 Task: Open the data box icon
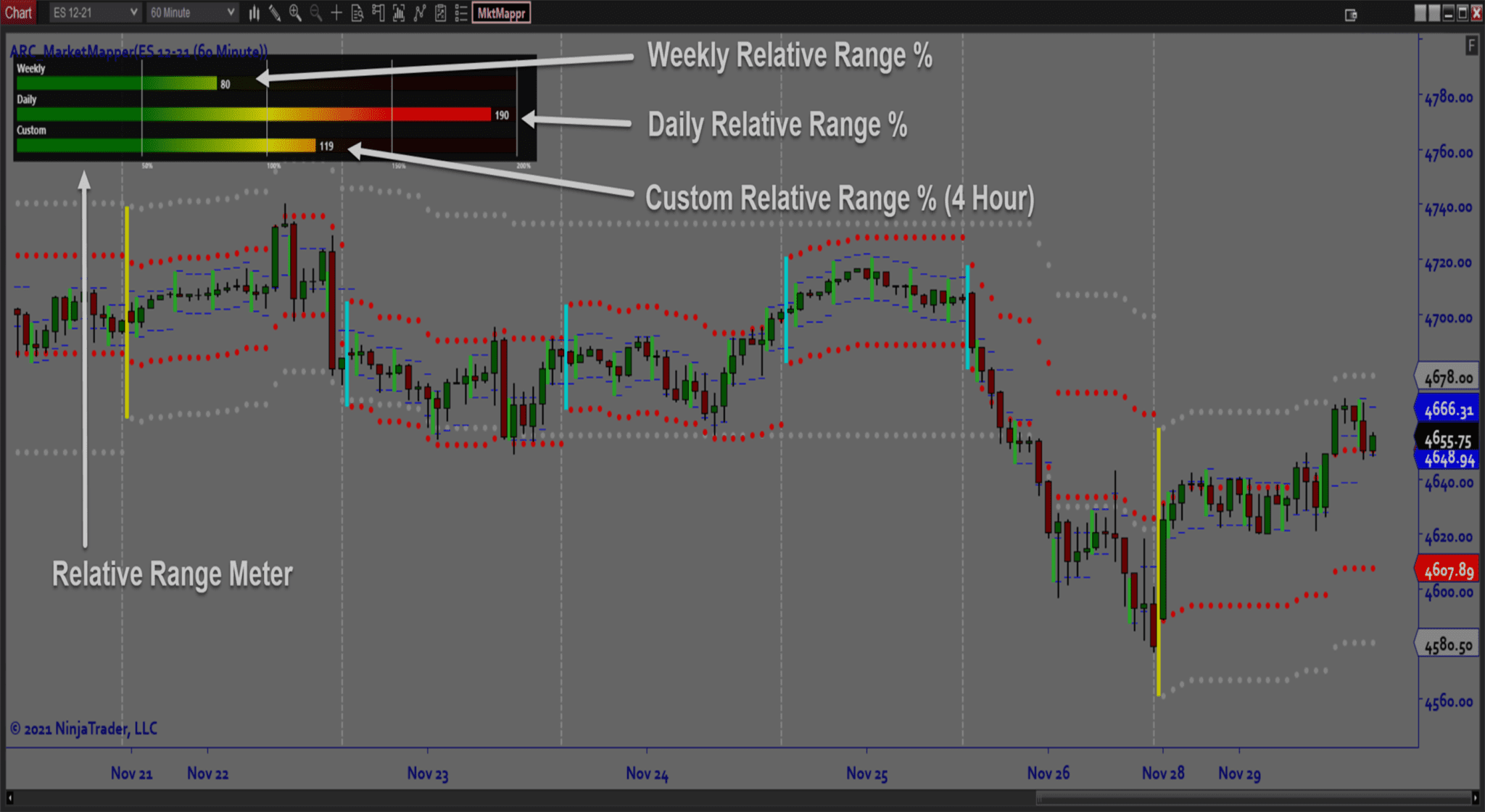(x=357, y=13)
